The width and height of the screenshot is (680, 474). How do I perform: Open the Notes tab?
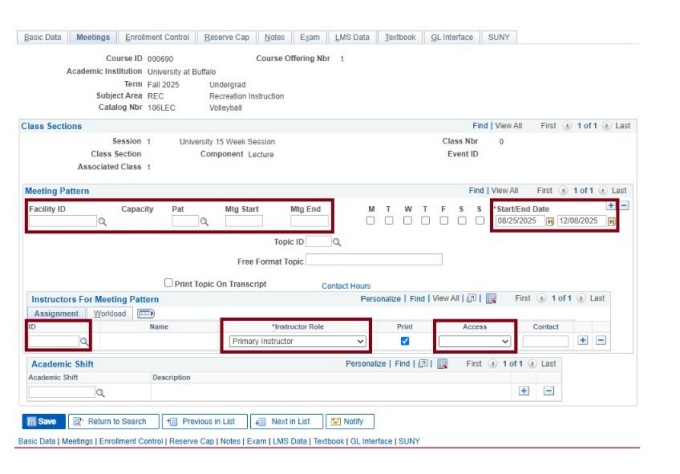click(x=275, y=37)
